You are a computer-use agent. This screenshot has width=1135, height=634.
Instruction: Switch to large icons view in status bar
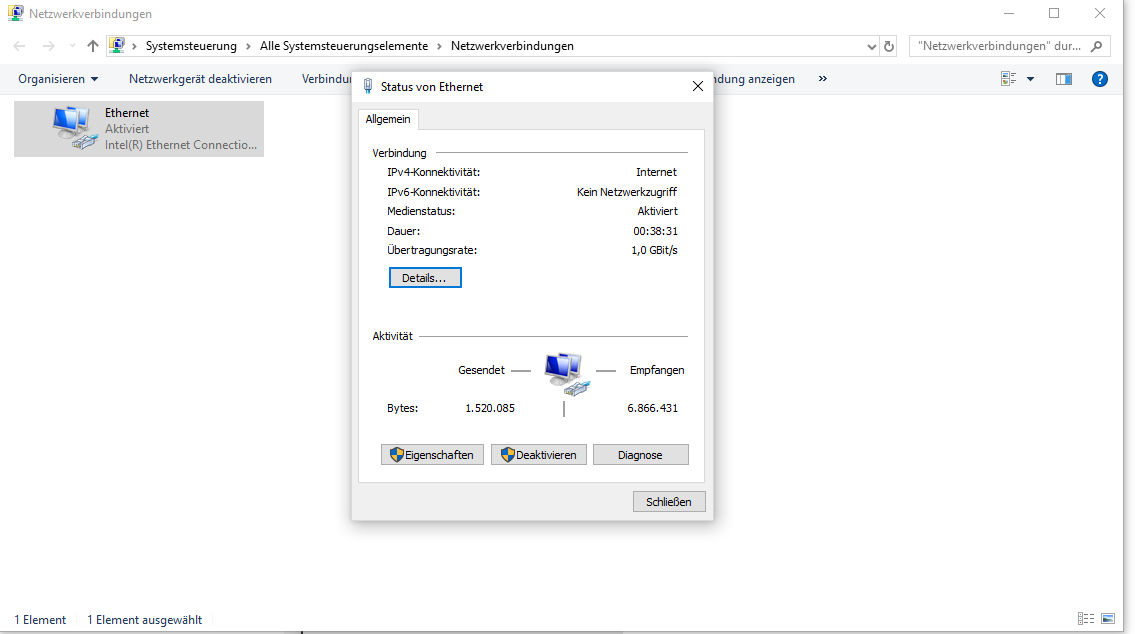(x=1108, y=619)
